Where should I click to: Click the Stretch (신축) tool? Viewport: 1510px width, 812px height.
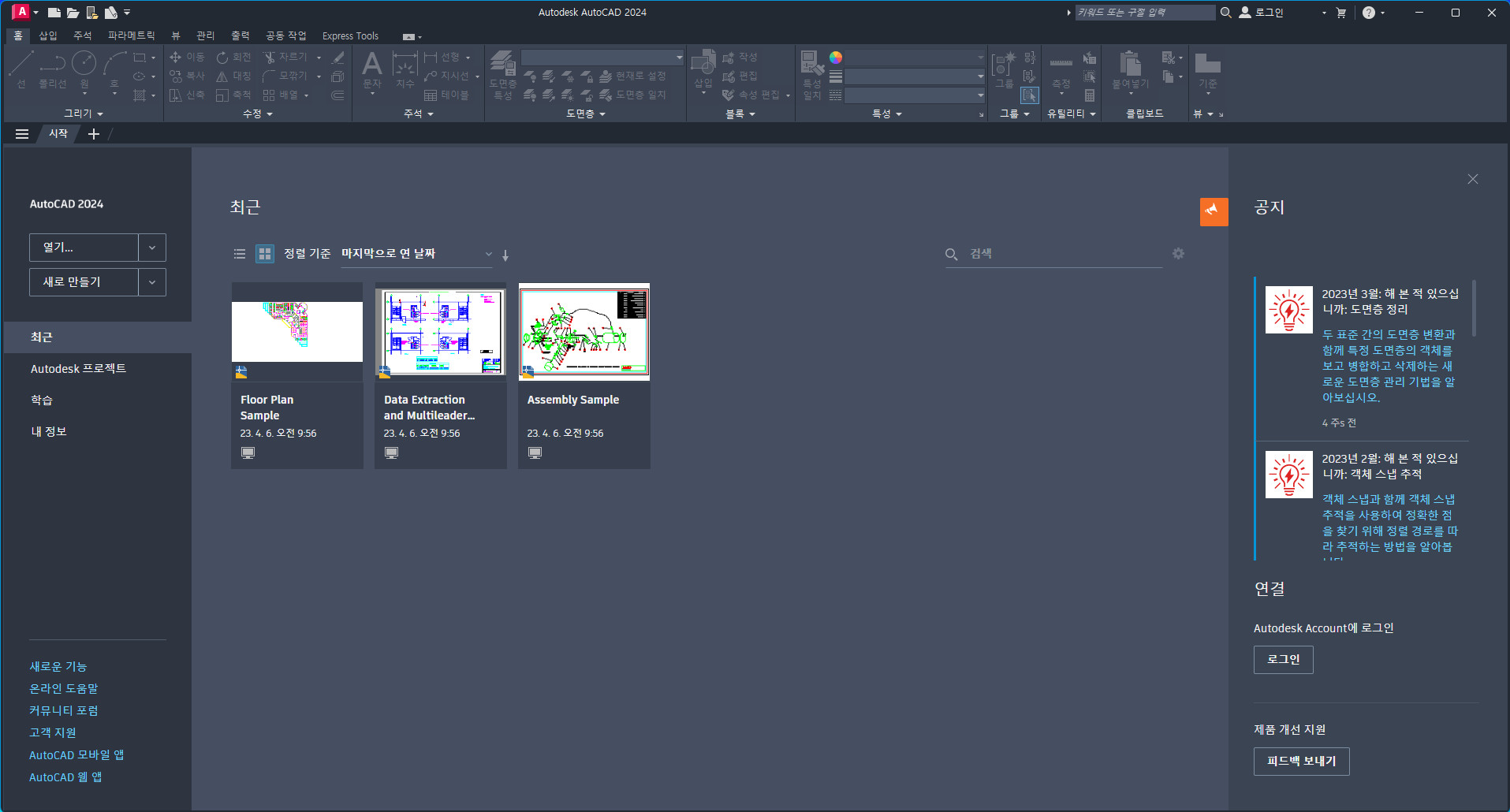click(187, 95)
